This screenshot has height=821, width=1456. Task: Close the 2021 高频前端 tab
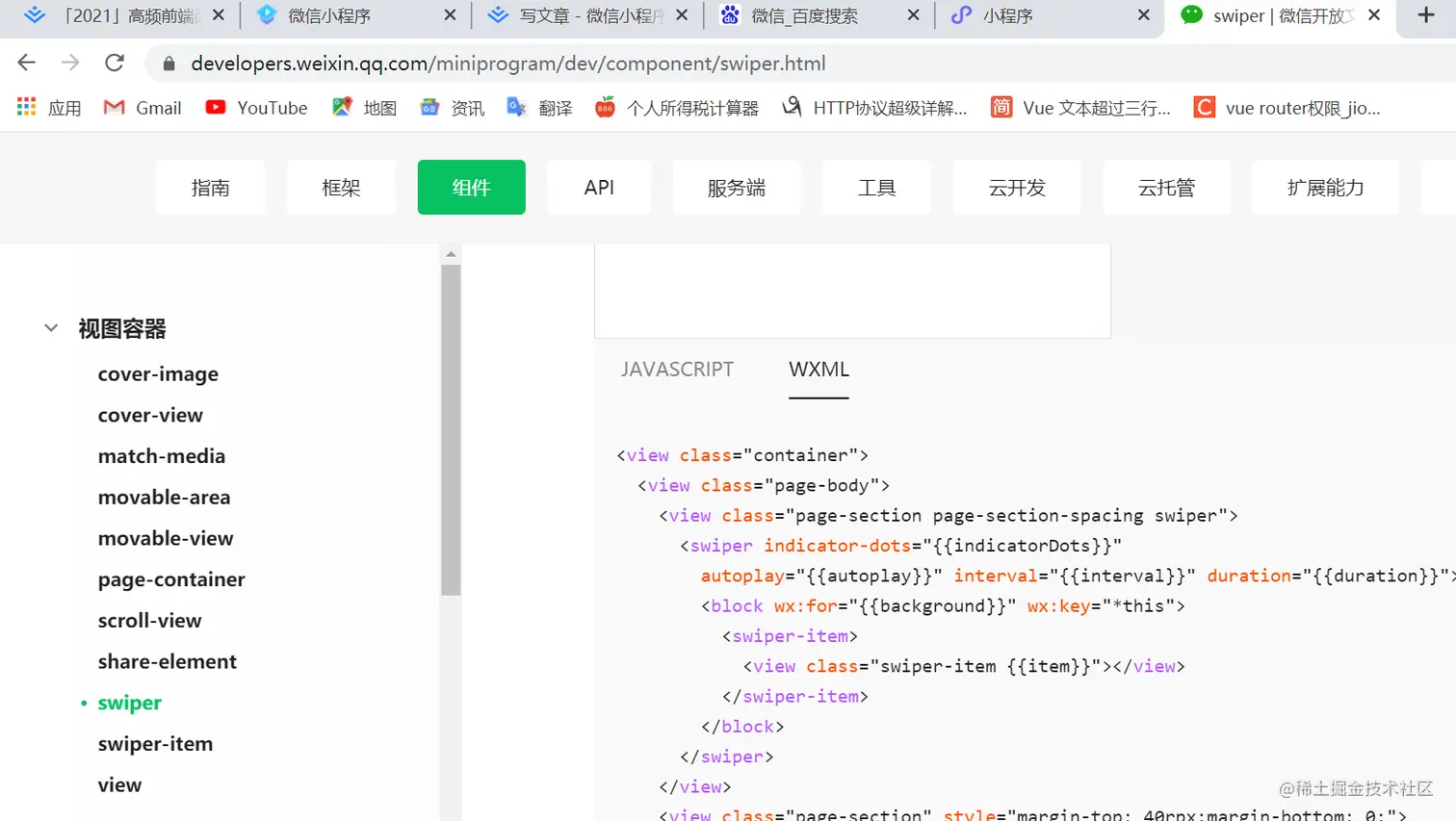219,15
